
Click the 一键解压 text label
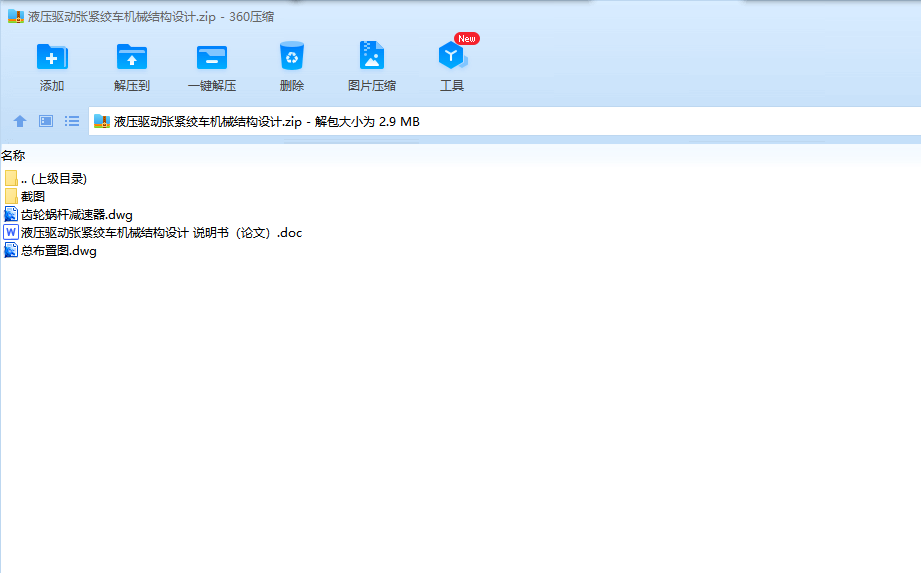[212, 86]
